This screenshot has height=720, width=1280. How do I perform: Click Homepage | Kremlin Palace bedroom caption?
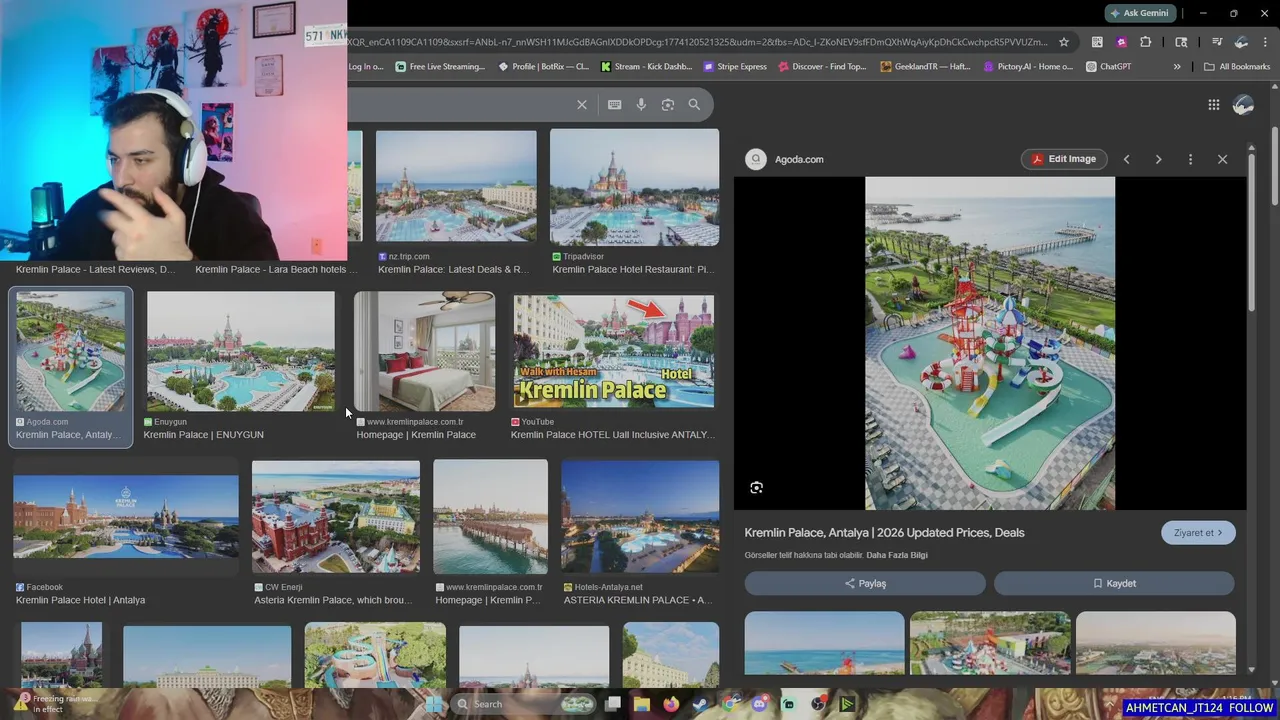point(416,435)
